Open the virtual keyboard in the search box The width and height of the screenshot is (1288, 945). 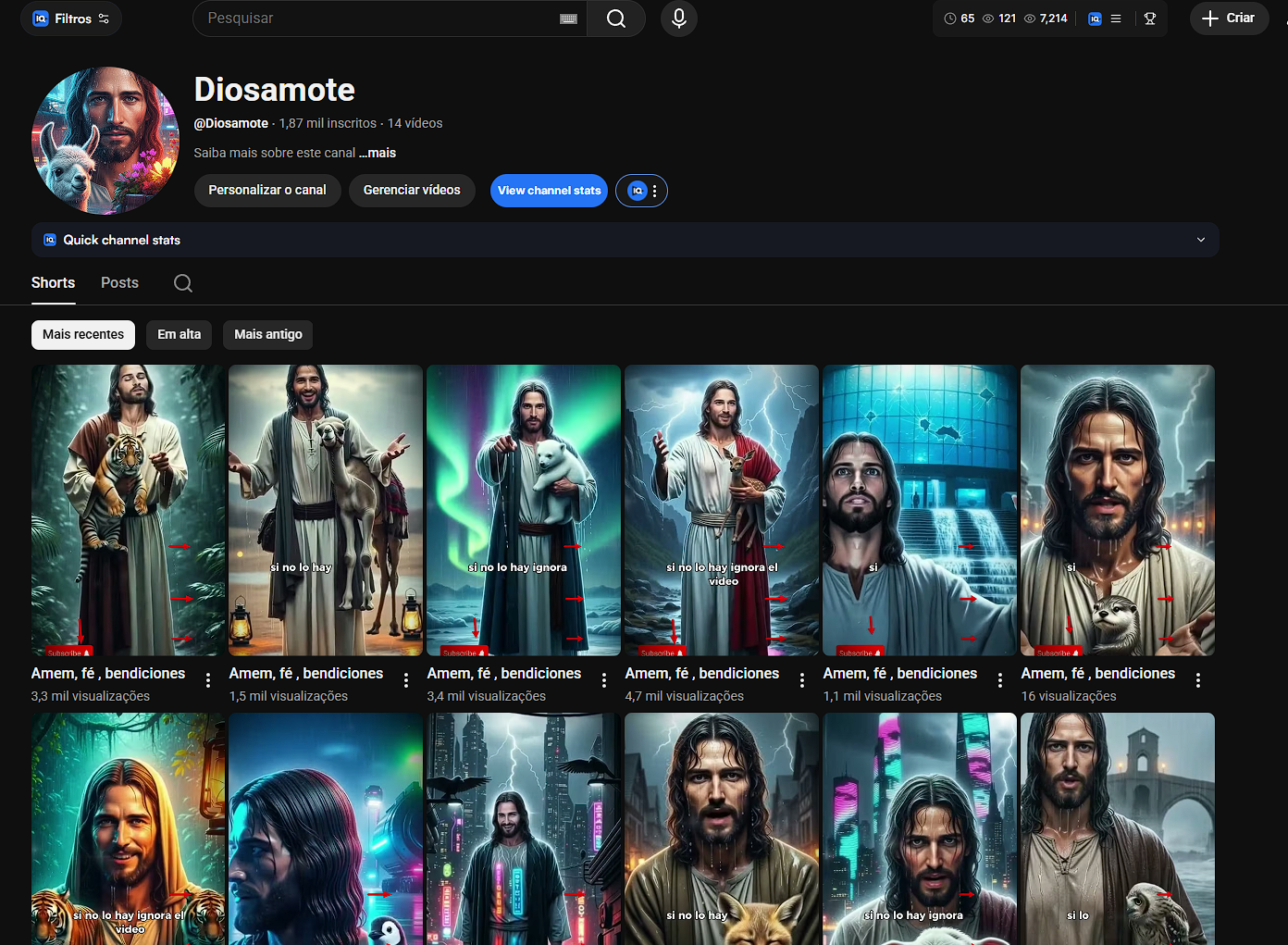pyautogui.click(x=569, y=19)
